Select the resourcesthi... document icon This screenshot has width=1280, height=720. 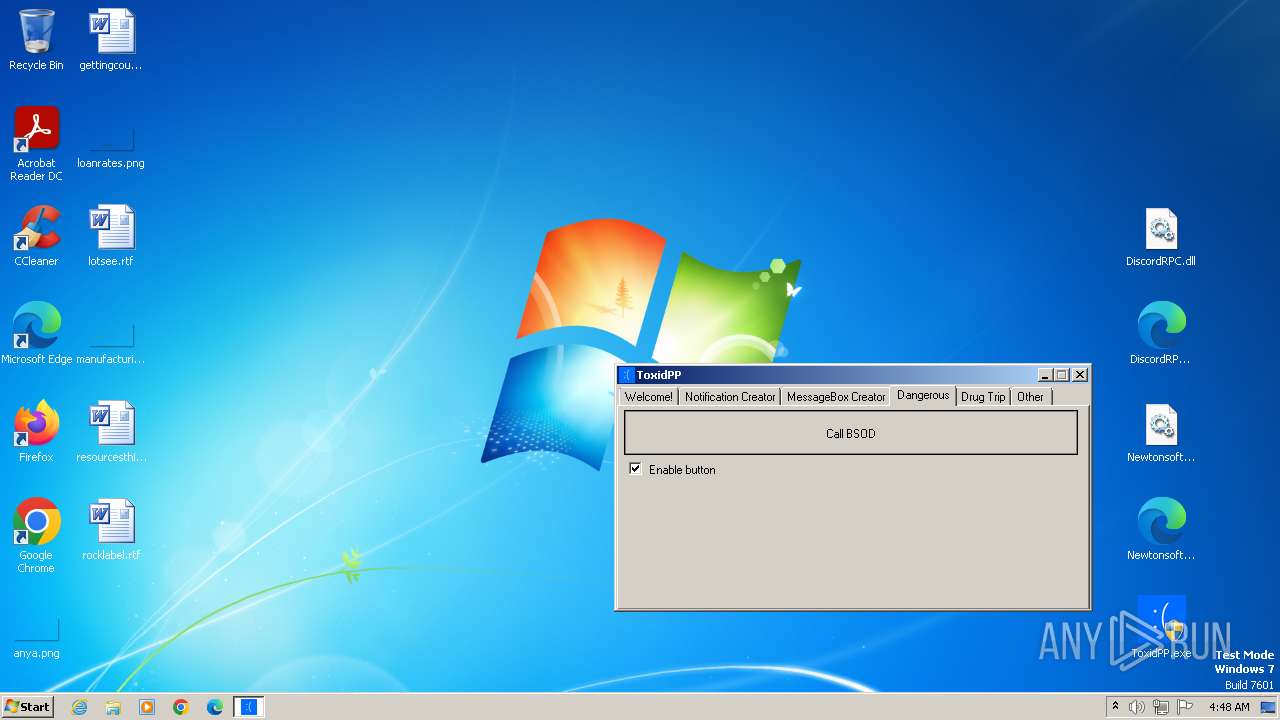coord(111,432)
